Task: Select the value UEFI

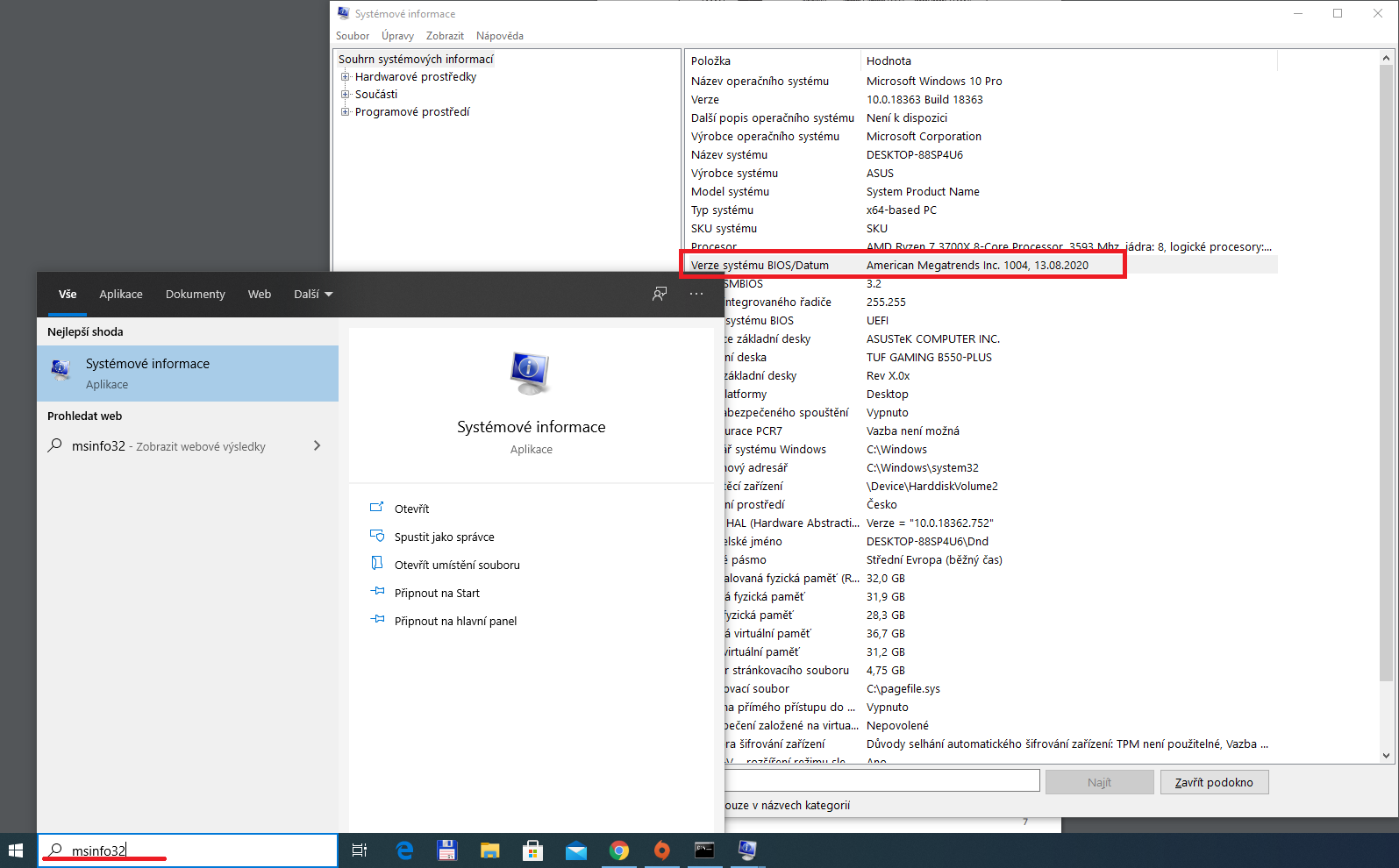Action: [x=877, y=320]
